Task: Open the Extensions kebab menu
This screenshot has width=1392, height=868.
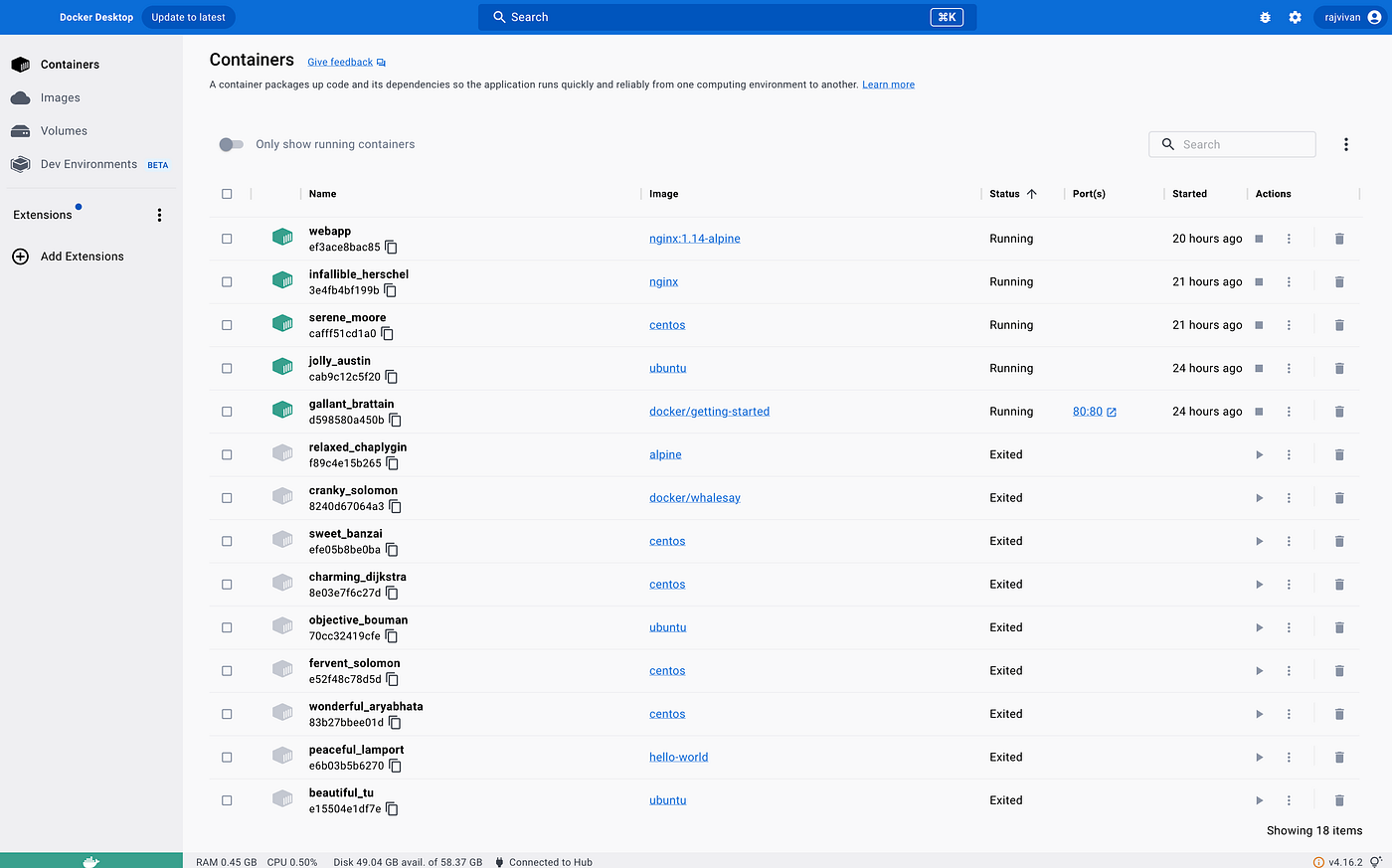Action: 159,215
